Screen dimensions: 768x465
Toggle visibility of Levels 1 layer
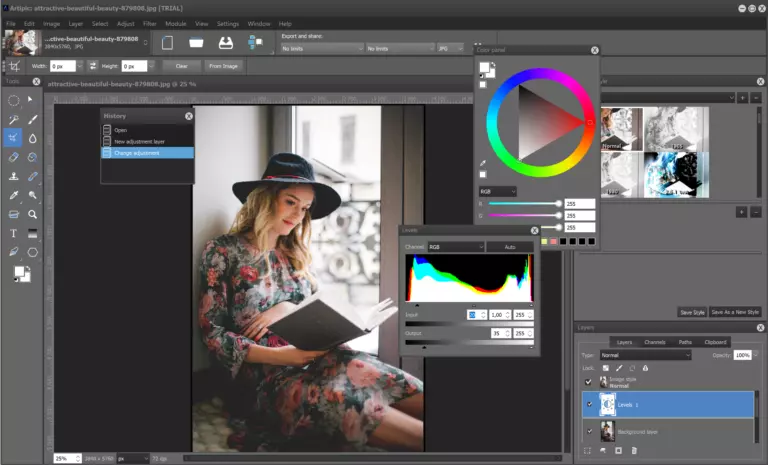click(589, 404)
